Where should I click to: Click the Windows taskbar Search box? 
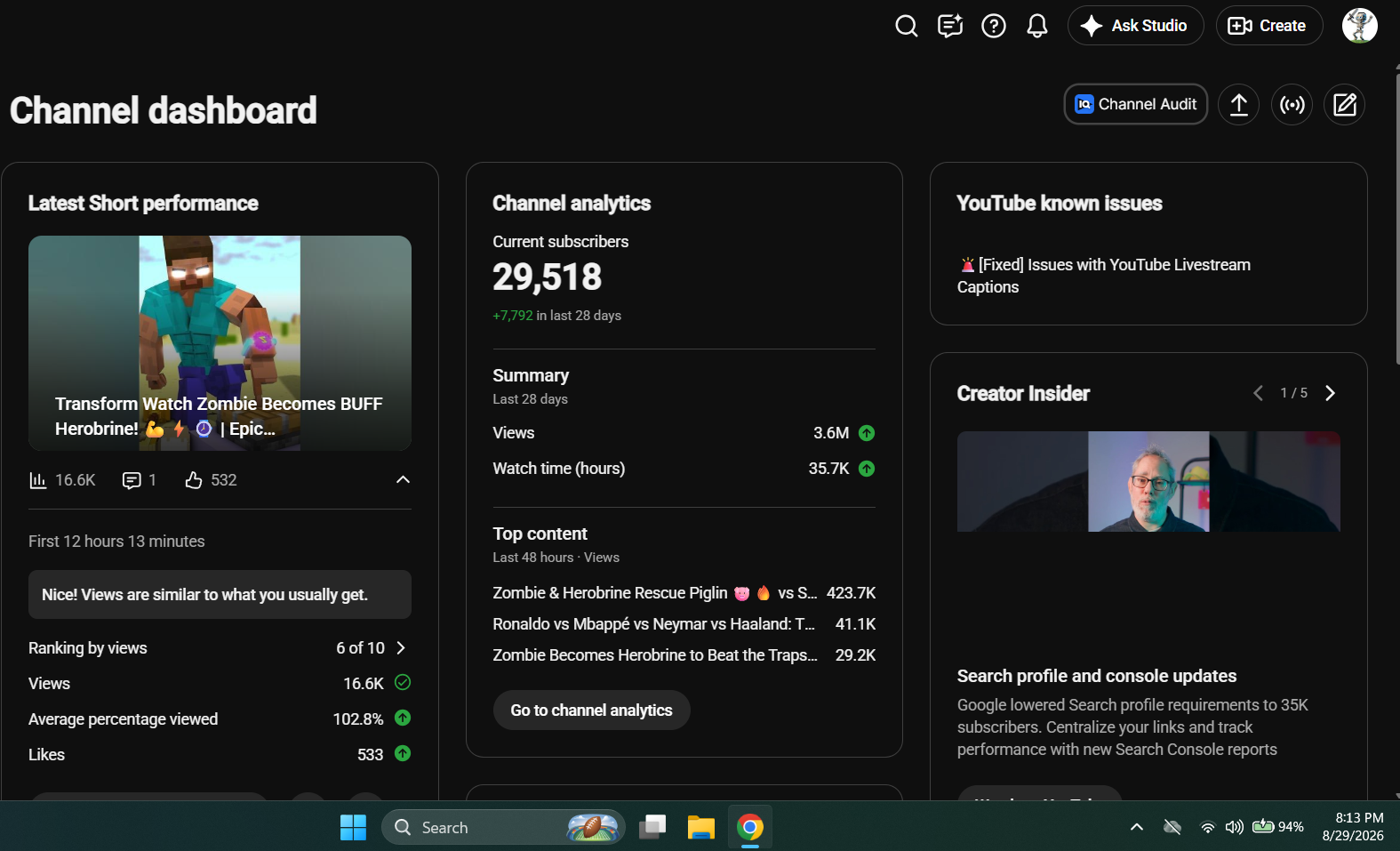click(x=503, y=828)
